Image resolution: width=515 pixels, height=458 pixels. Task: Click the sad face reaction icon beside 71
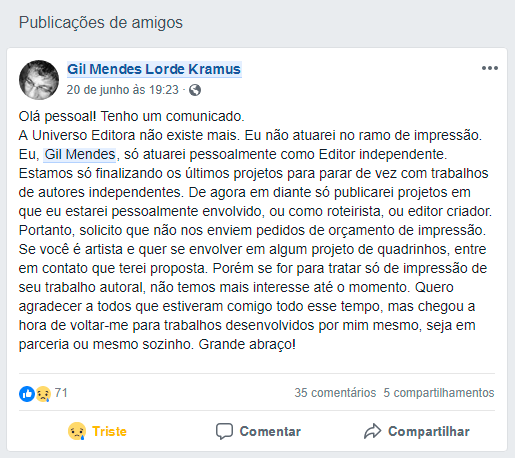coord(43,394)
